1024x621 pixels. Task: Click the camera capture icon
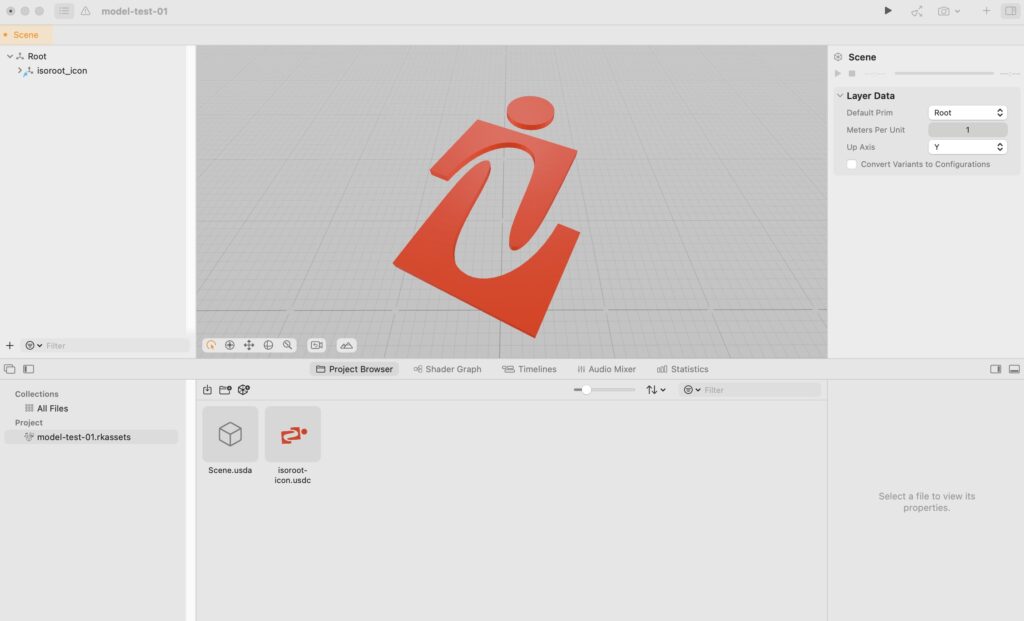[944, 11]
